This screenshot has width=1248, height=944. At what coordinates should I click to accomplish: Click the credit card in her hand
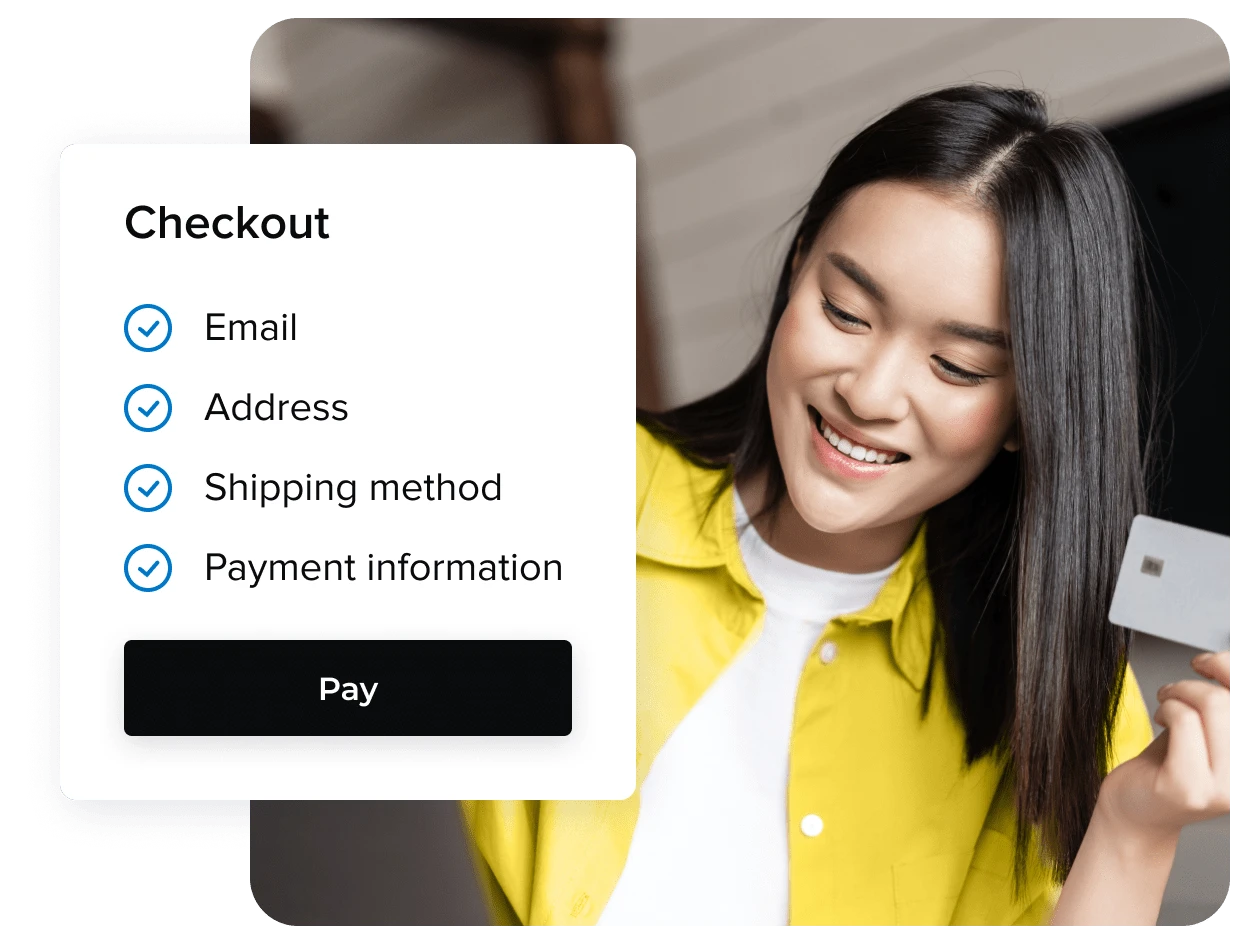(x=1170, y=582)
